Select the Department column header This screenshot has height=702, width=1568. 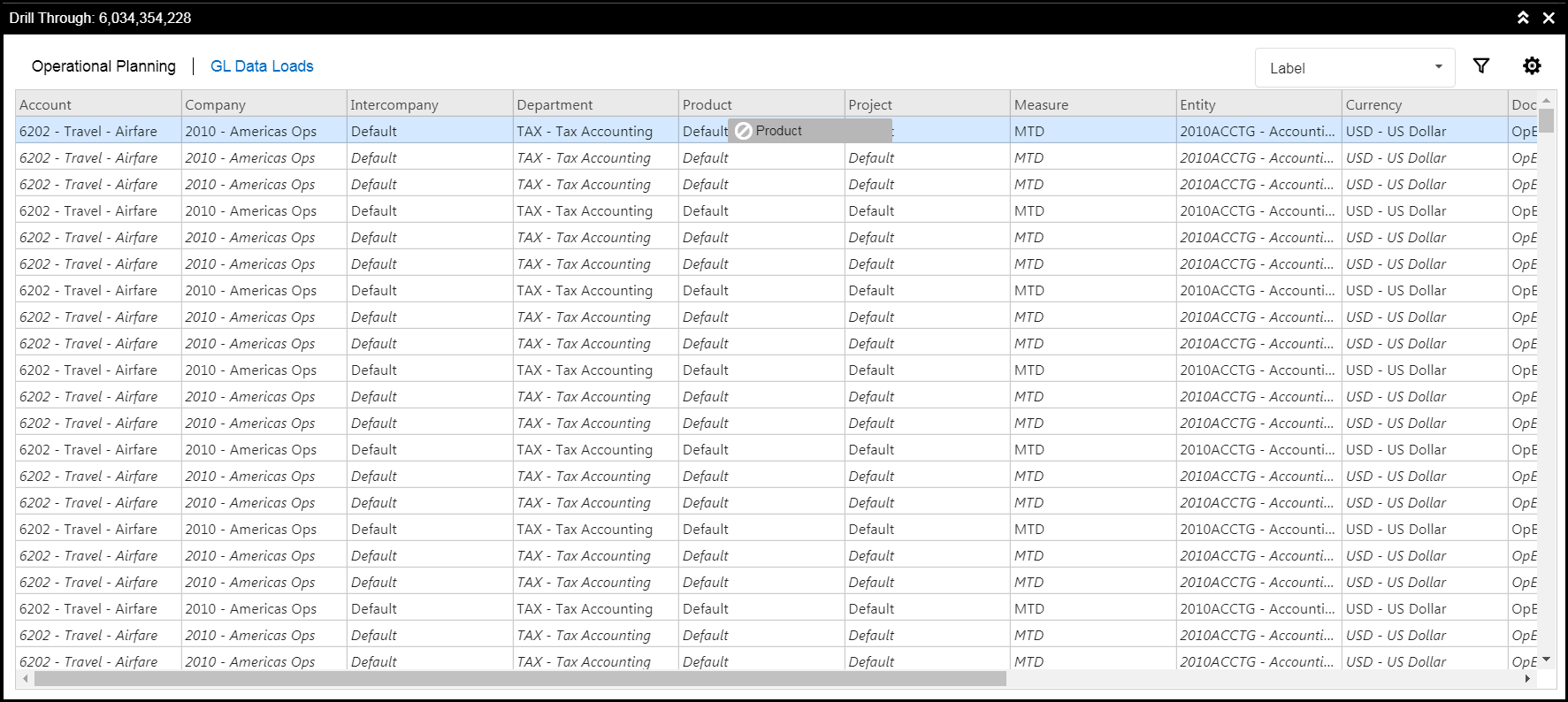(x=595, y=104)
